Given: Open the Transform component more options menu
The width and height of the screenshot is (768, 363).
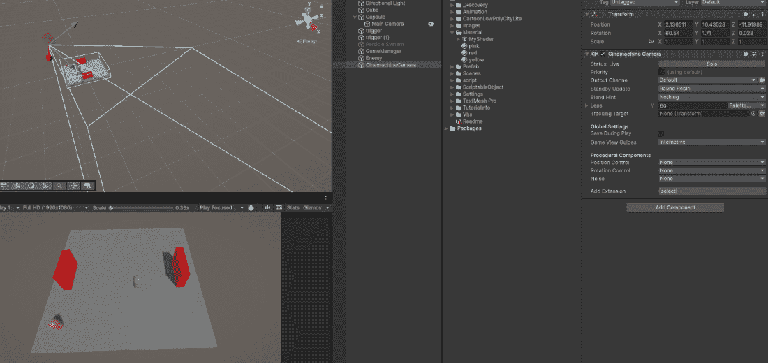Looking at the screenshot, I should pos(762,14).
